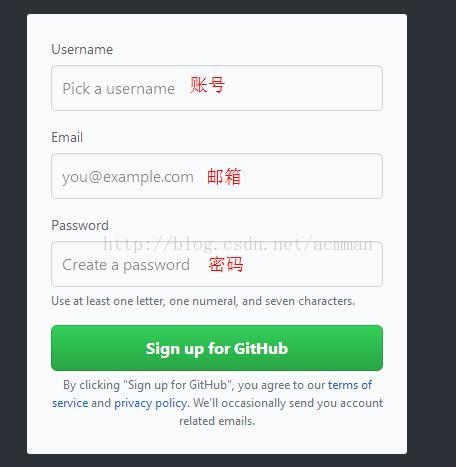Screen dimensions: 456x467
Task: Click the you@example.com placeholder text
Action: pyautogui.click(x=128, y=177)
